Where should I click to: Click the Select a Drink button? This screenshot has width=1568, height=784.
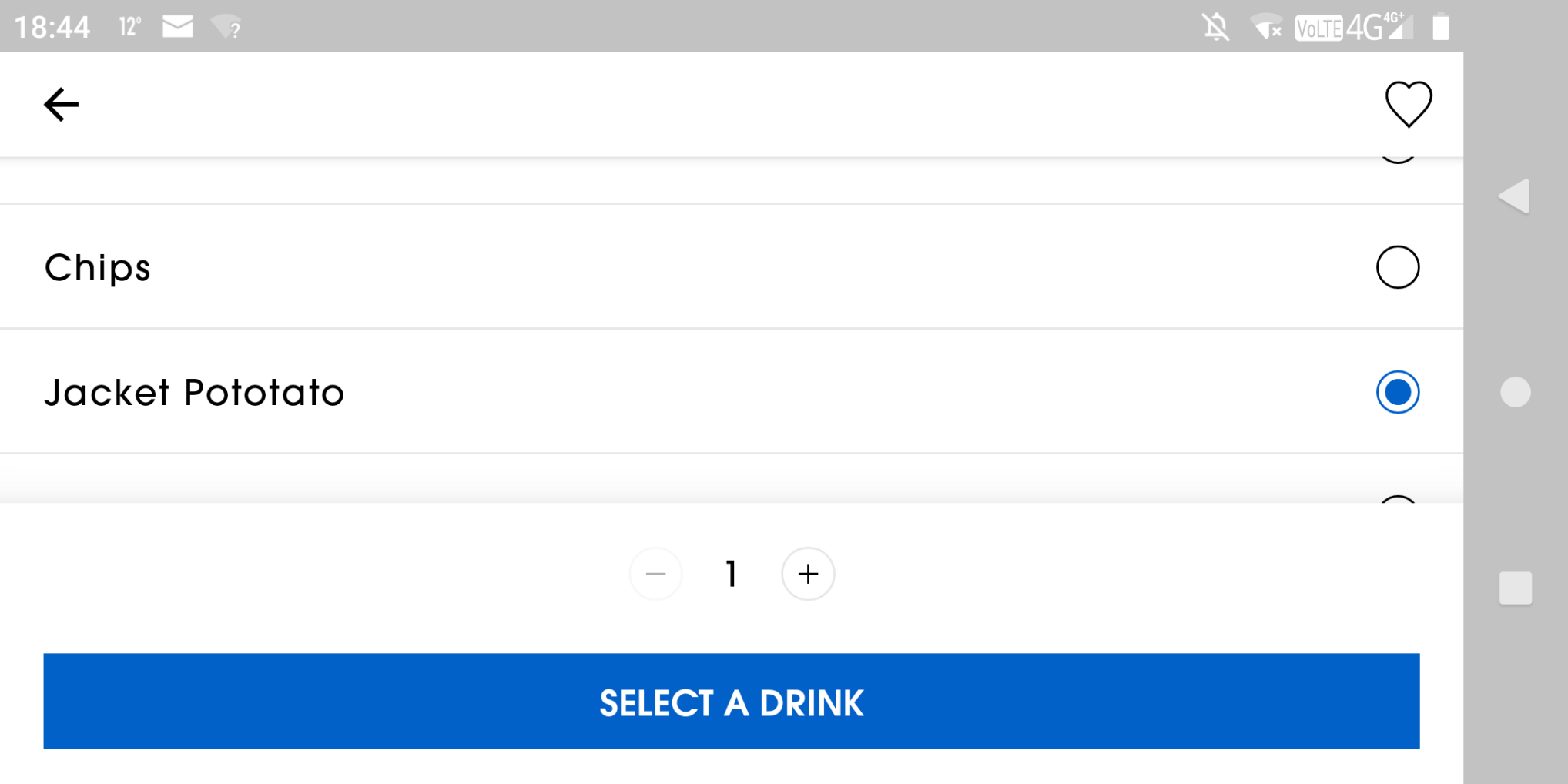point(732,702)
